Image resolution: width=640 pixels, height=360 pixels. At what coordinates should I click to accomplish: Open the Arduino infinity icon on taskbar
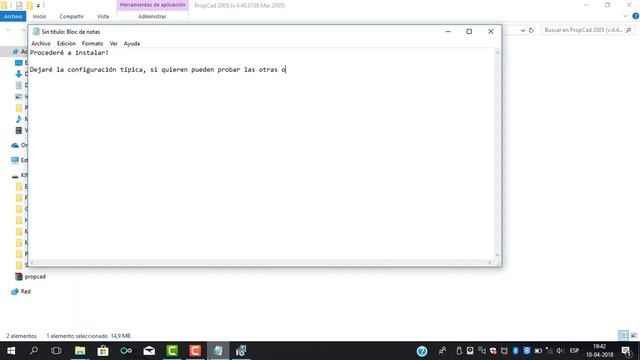[x=126, y=351]
